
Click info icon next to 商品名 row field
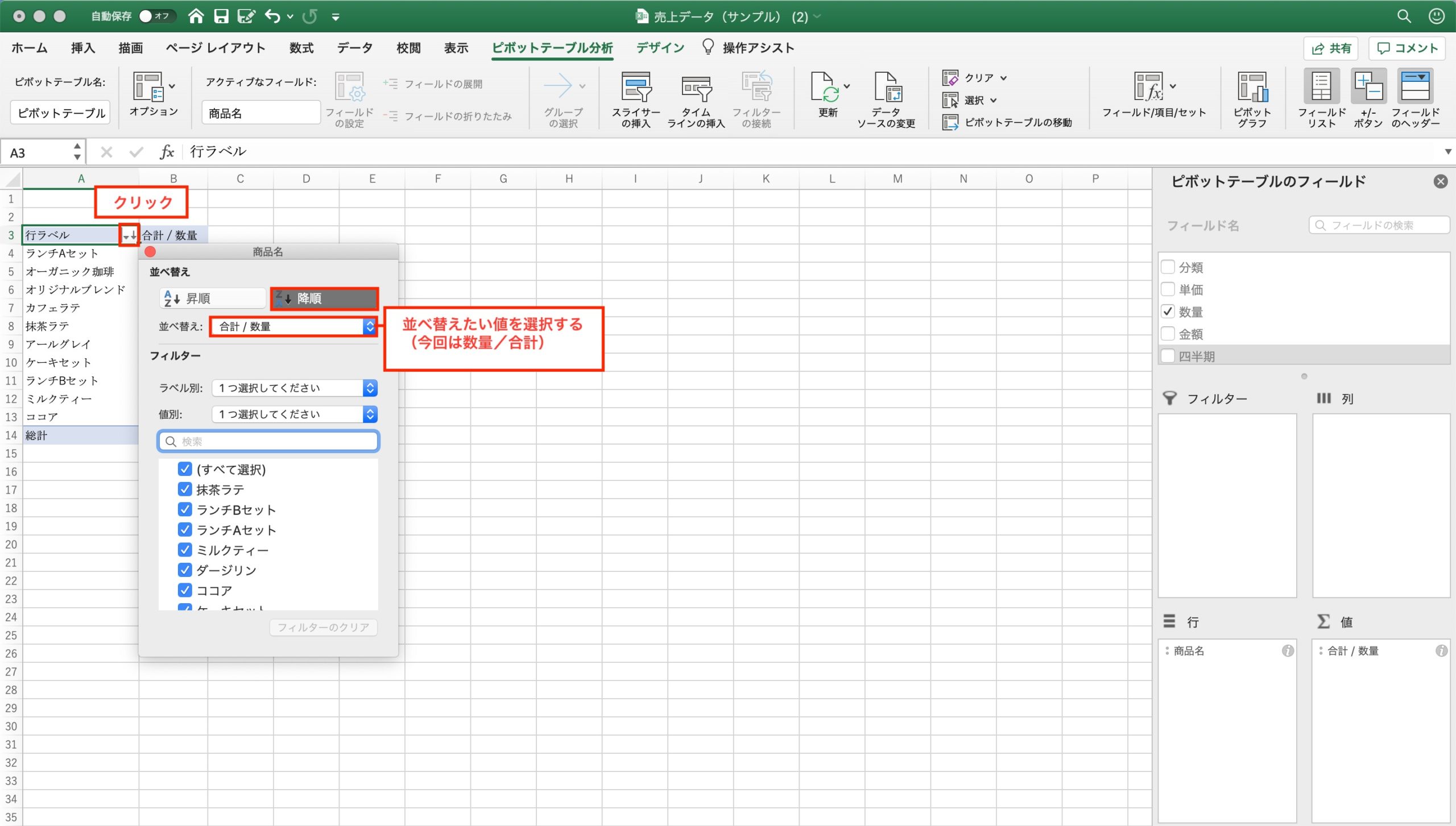coord(1288,651)
